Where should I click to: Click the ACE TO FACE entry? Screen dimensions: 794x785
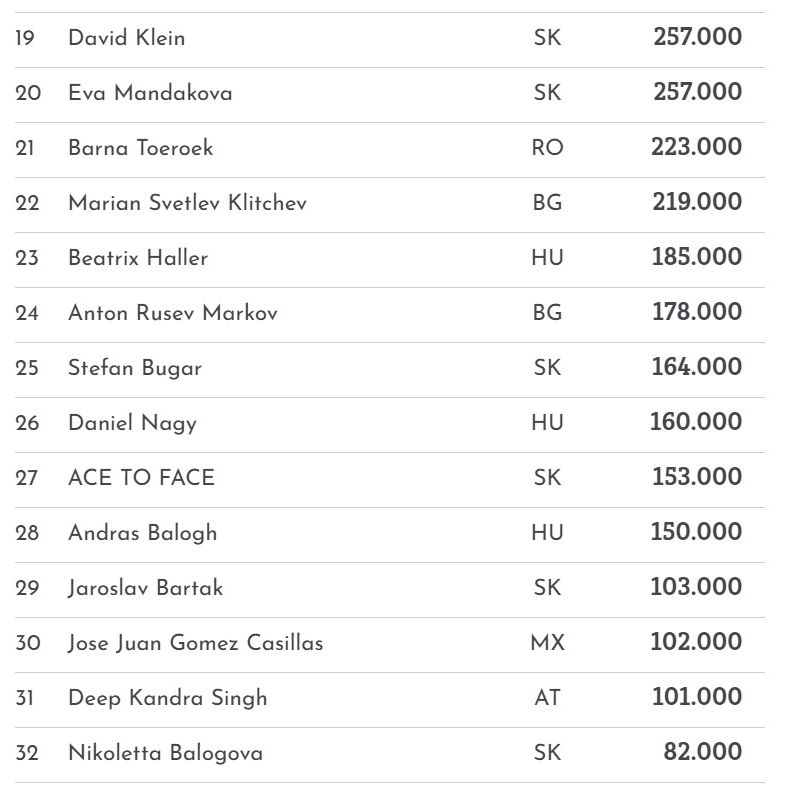[x=141, y=478]
